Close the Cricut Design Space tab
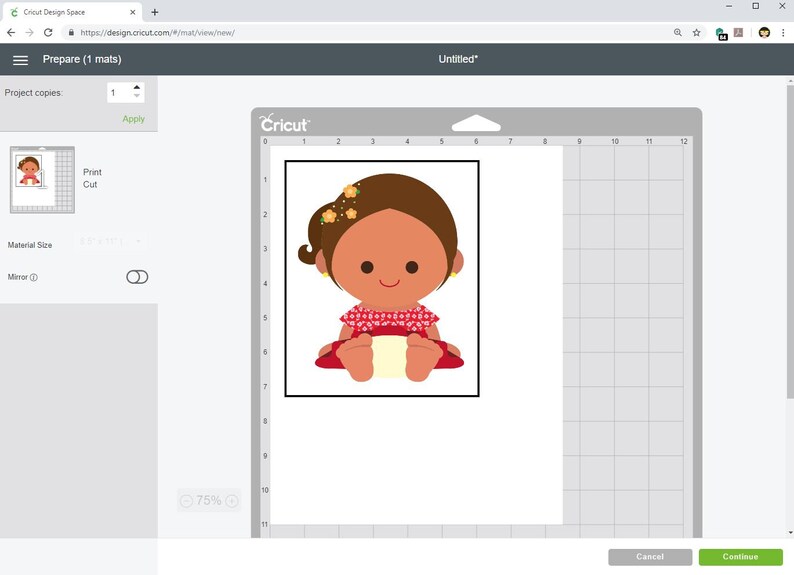This screenshot has width=794, height=575. pyautogui.click(x=133, y=12)
